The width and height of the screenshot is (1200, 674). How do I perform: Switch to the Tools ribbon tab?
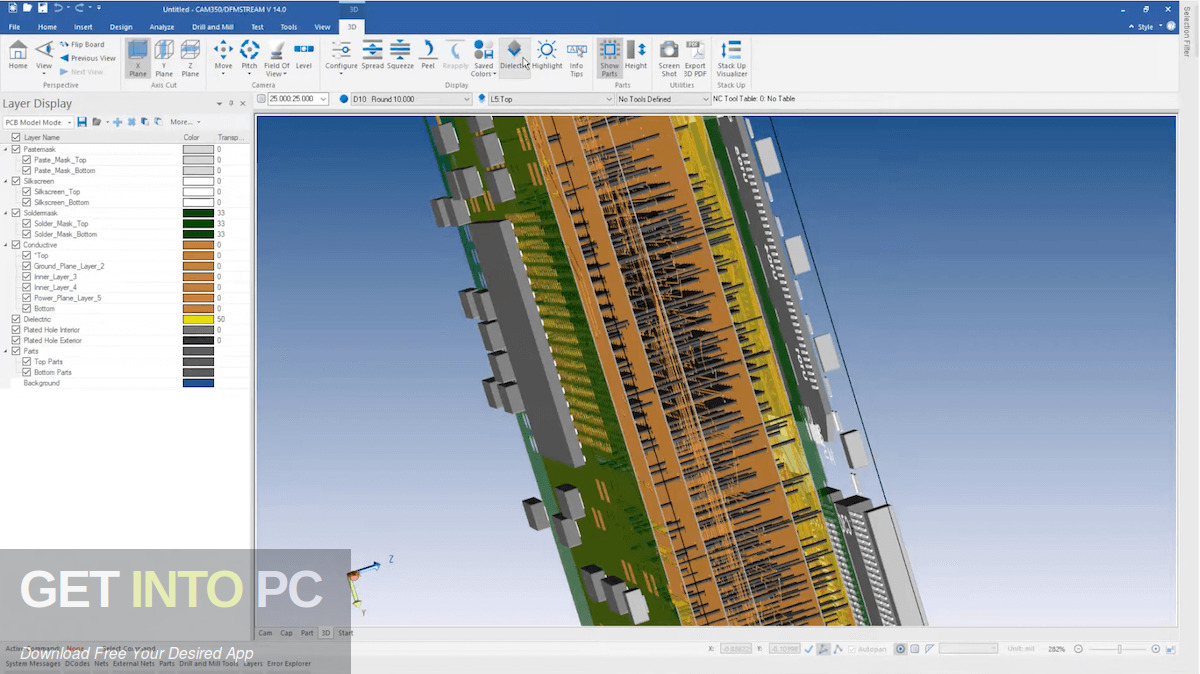click(288, 27)
